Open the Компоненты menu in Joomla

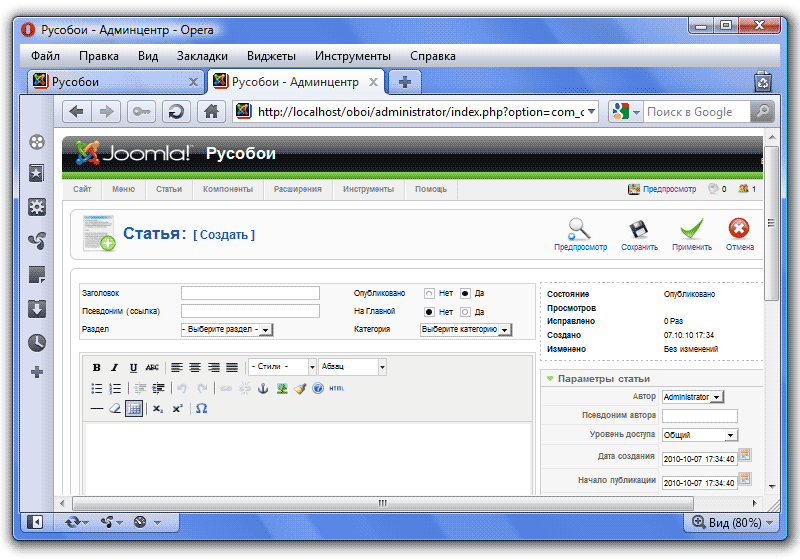227,189
